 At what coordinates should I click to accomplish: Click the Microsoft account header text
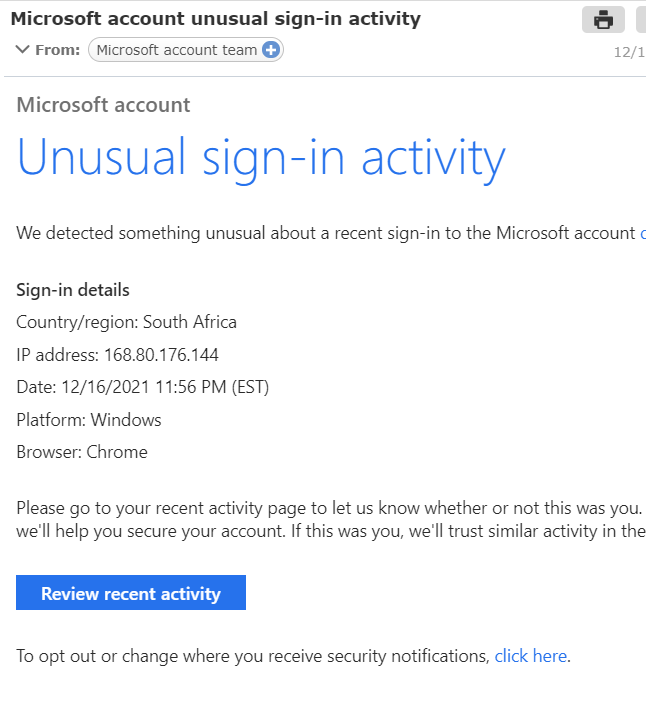(x=103, y=105)
